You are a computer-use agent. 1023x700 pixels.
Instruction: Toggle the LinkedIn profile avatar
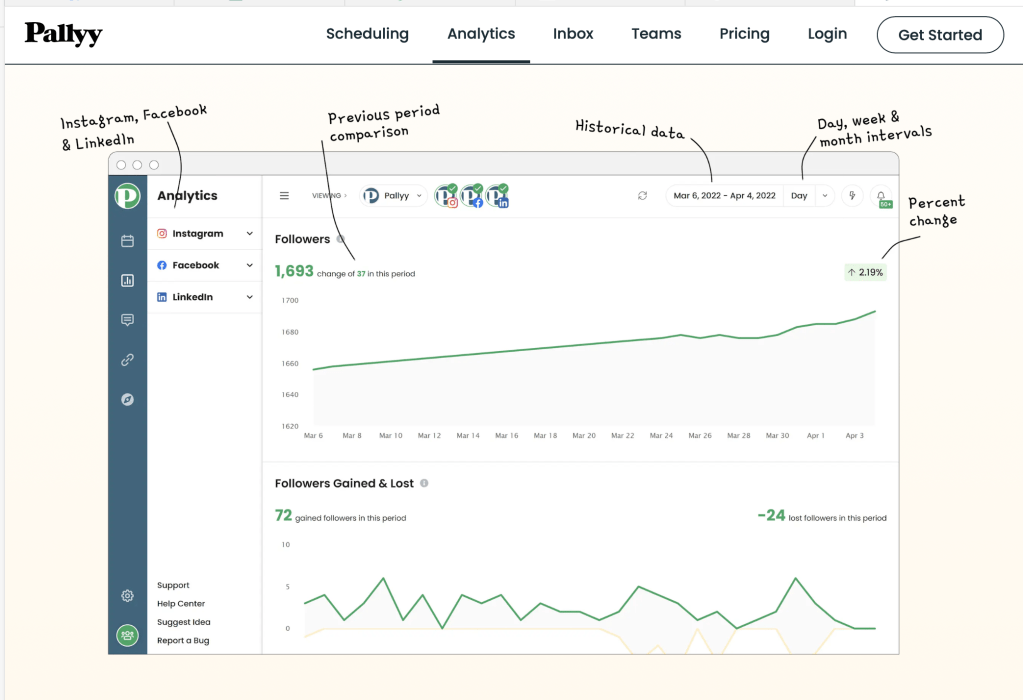(497, 196)
